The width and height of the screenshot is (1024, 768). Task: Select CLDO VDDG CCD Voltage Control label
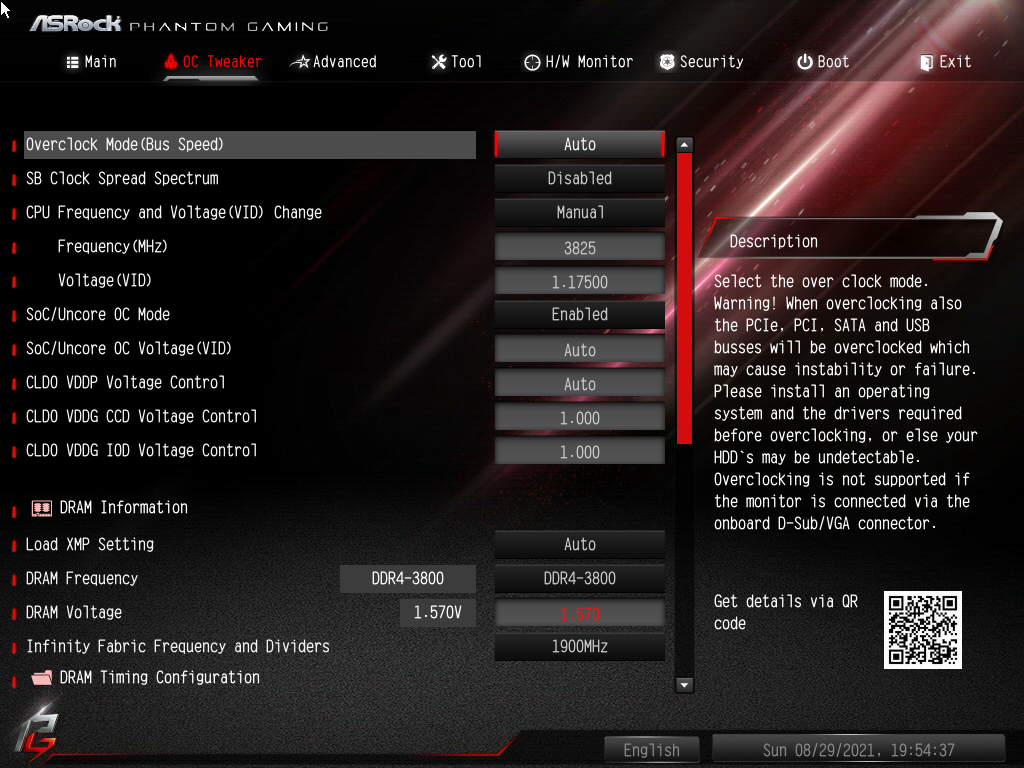[142, 416]
